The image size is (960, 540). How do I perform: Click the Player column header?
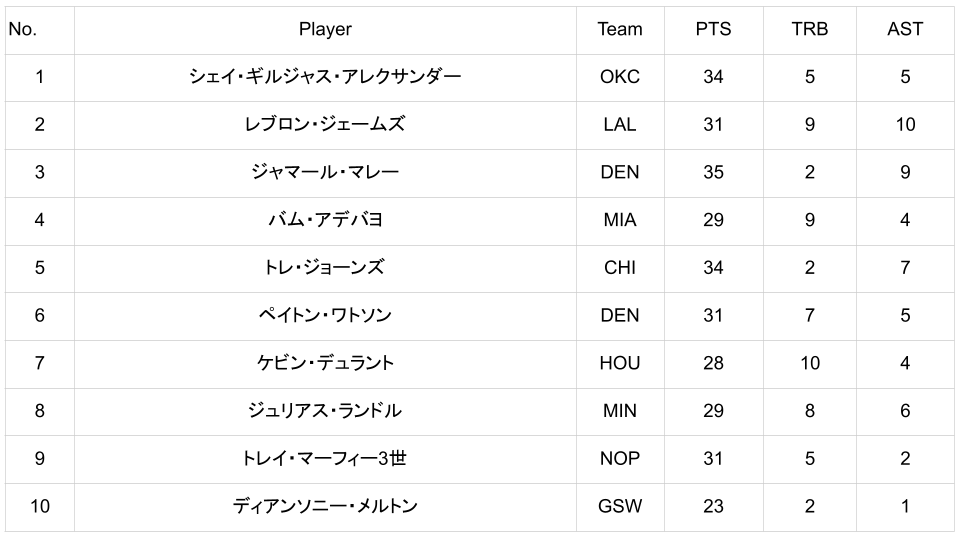(325, 29)
